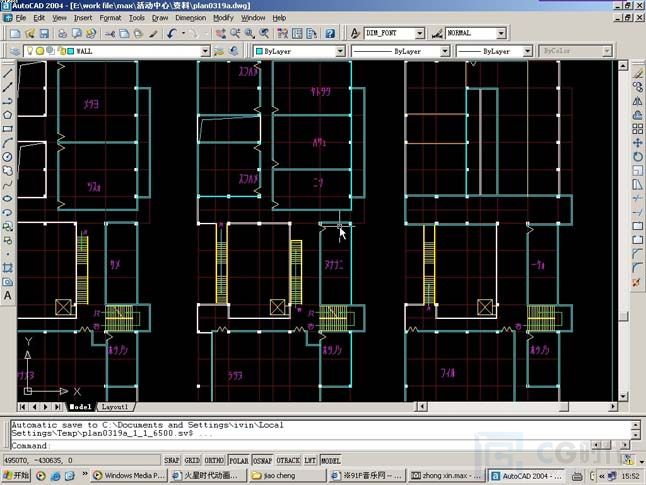Open the WALL layer dropdown
The width and height of the screenshot is (646, 485).
[205, 52]
